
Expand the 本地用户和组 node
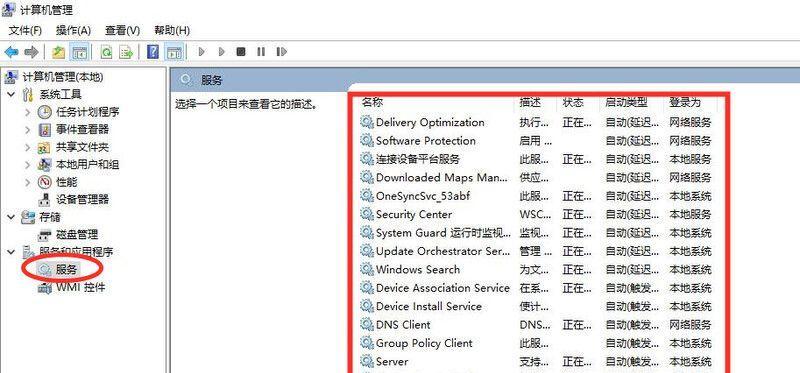(x=28, y=164)
